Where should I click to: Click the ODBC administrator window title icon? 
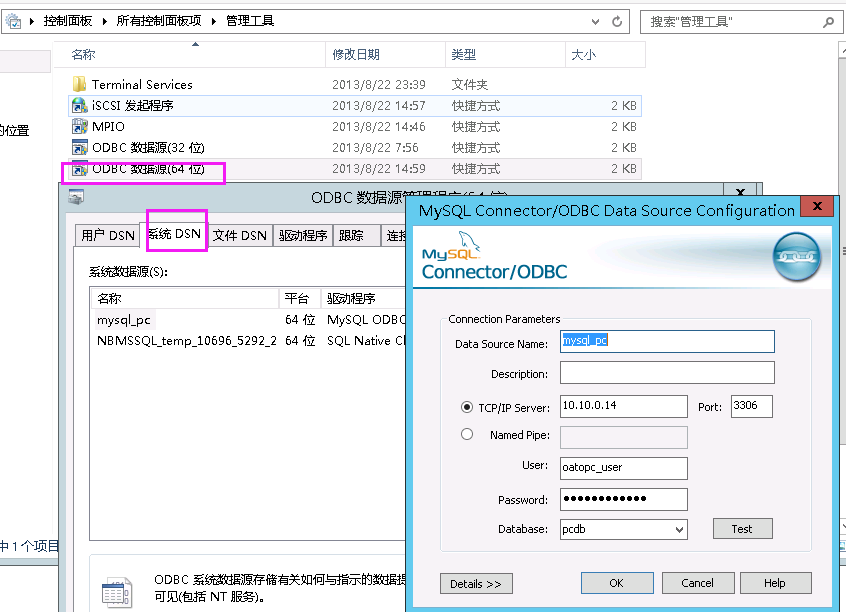pyautogui.click(x=76, y=197)
